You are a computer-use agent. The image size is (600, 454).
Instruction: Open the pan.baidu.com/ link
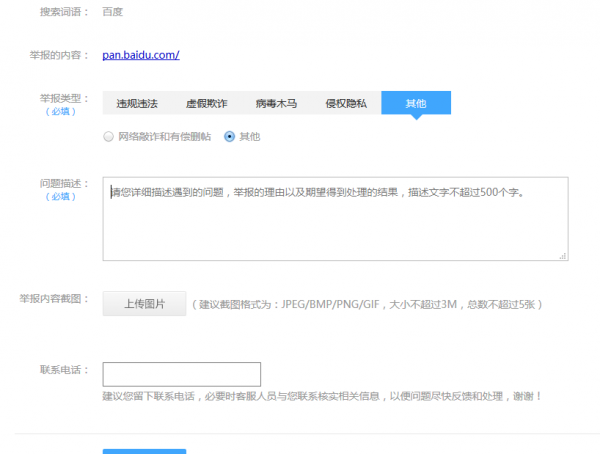point(141,55)
